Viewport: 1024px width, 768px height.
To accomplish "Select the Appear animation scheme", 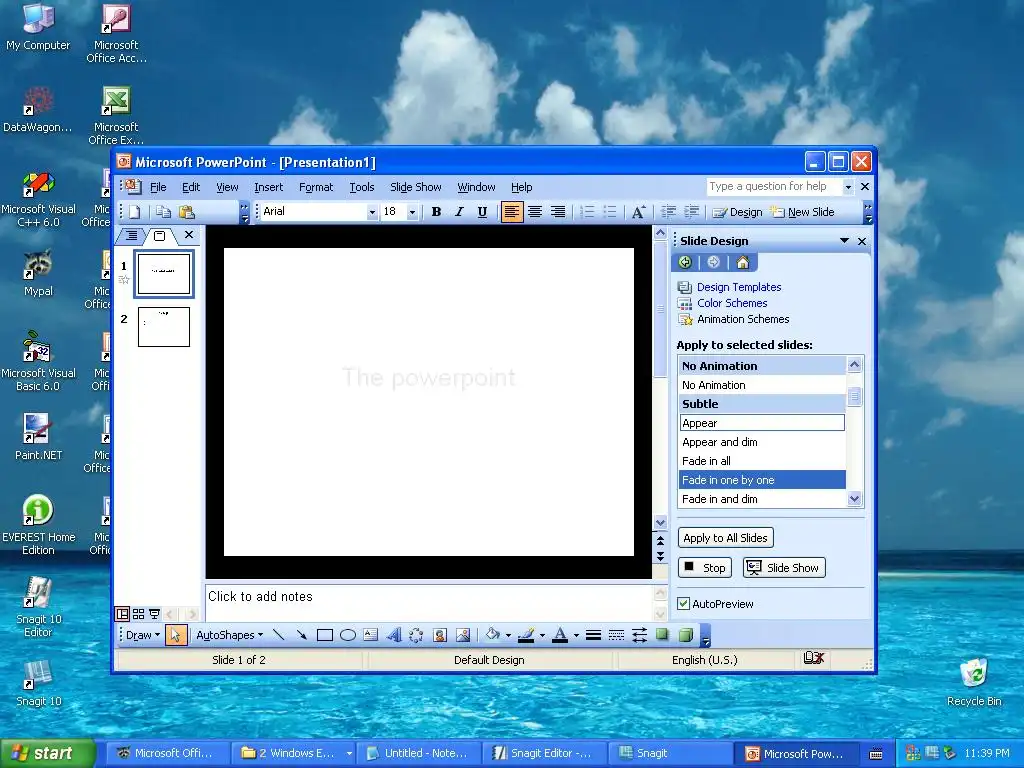I will pyautogui.click(x=762, y=423).
